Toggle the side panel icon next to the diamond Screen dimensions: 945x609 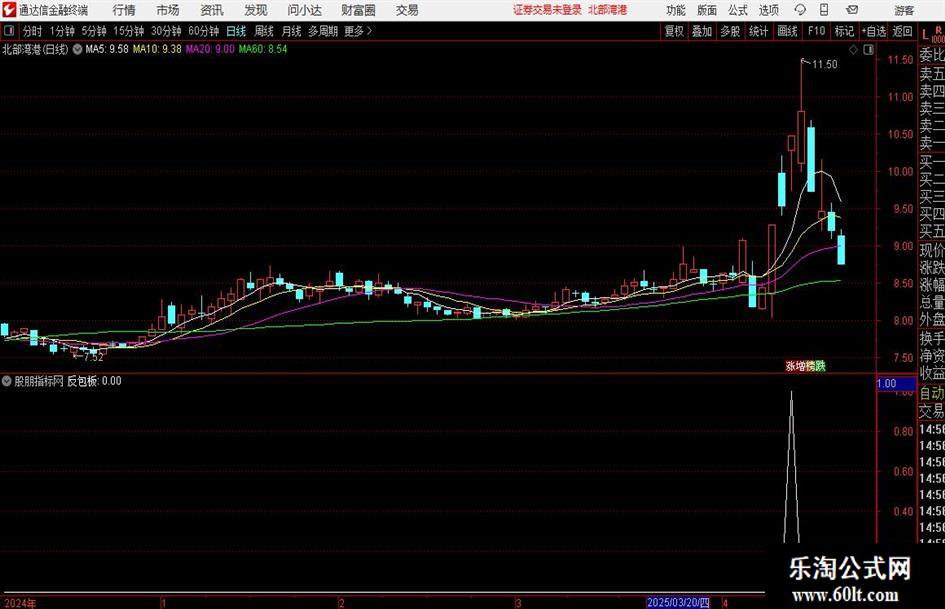tap(868, 50)
